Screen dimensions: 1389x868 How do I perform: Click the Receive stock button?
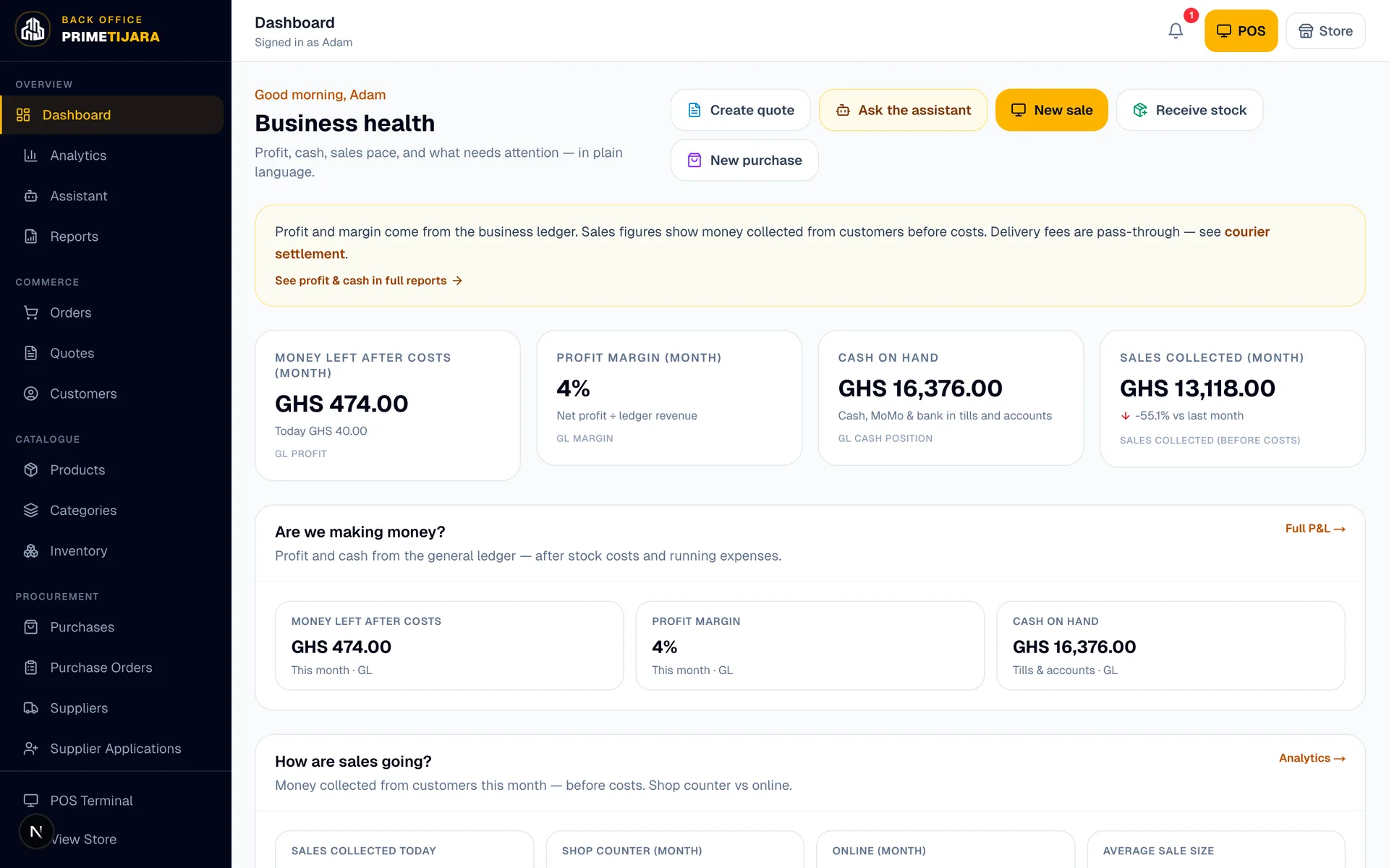[1189, 110]
